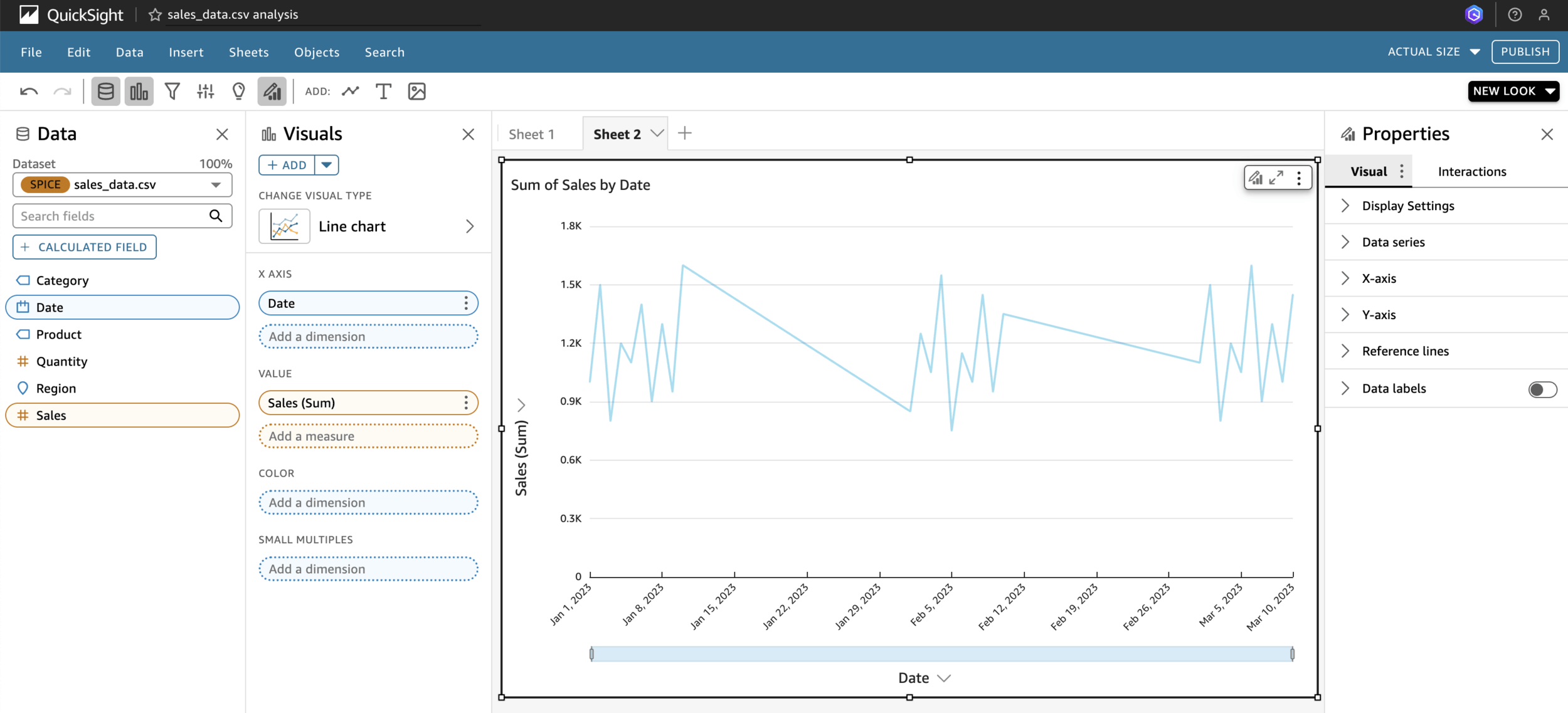Add a text box using T icon

pos(383,92)
